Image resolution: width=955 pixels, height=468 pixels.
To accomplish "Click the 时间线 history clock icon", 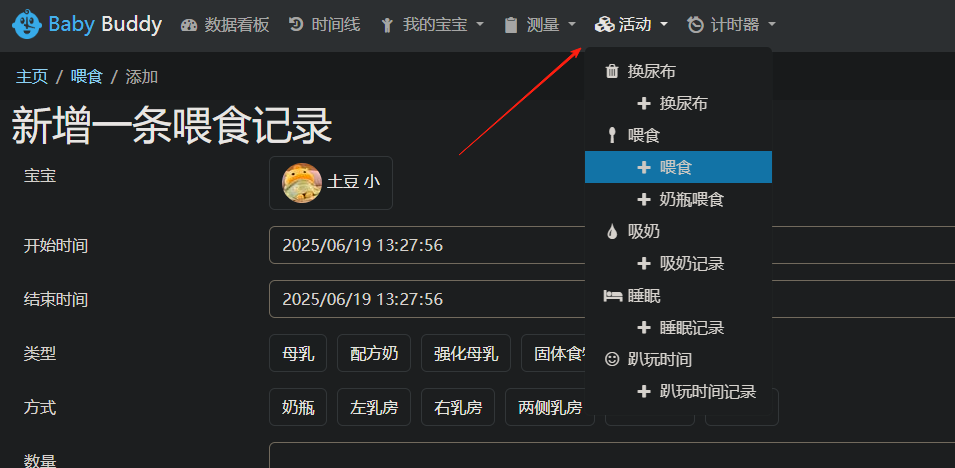I will tap(296, 24).
